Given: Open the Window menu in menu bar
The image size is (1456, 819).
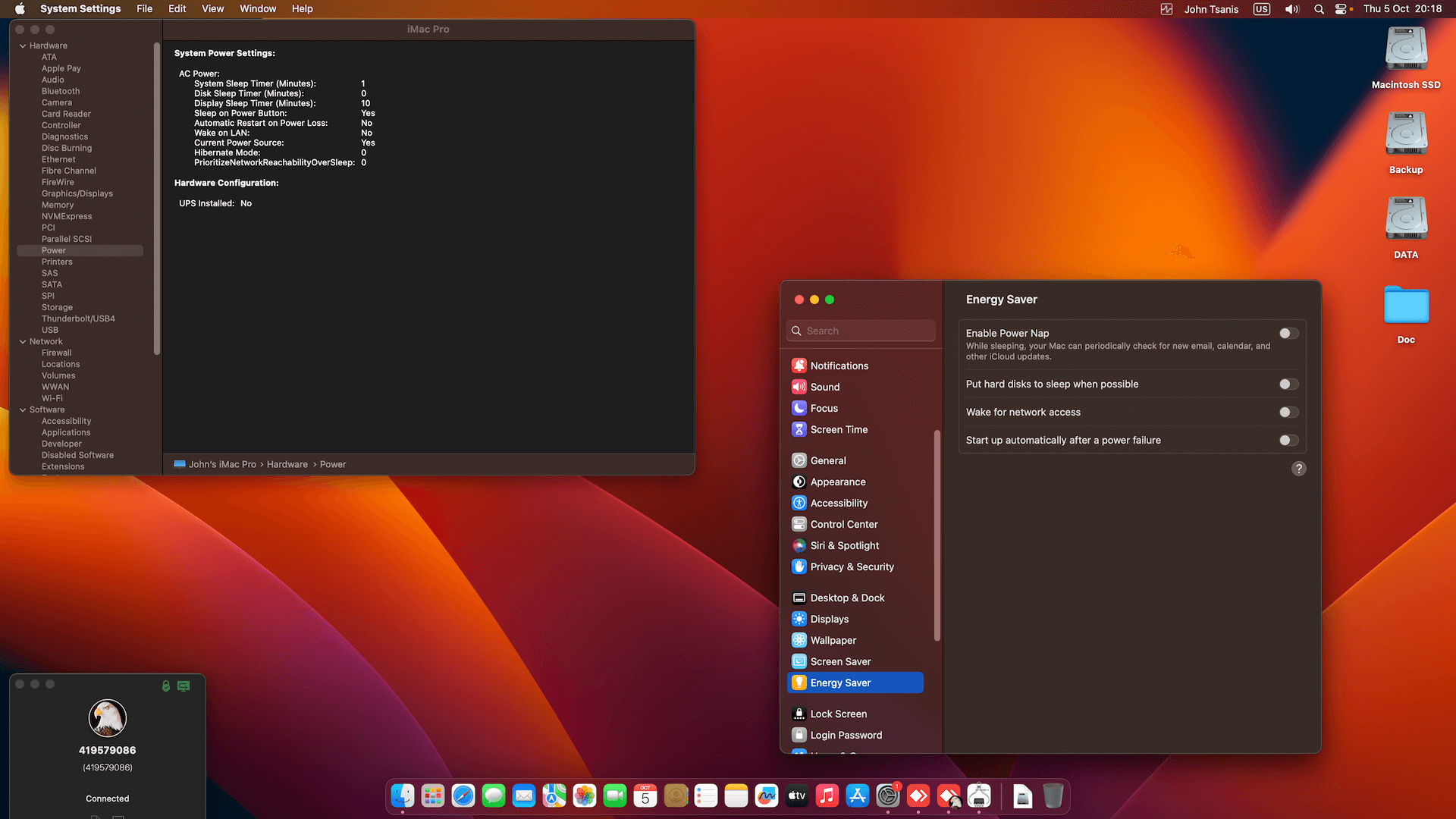Looking at the screenshot, I should (258, 9).
